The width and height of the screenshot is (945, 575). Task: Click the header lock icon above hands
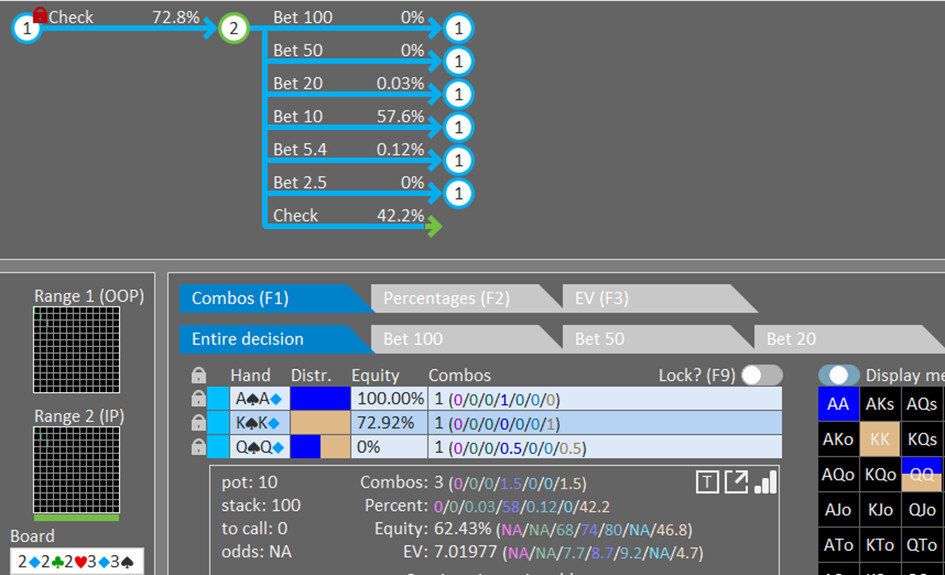(x=198, y=375)
